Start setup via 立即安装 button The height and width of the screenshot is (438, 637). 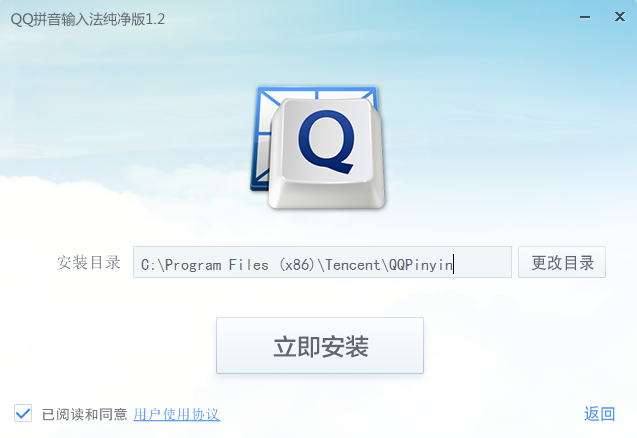320,345
